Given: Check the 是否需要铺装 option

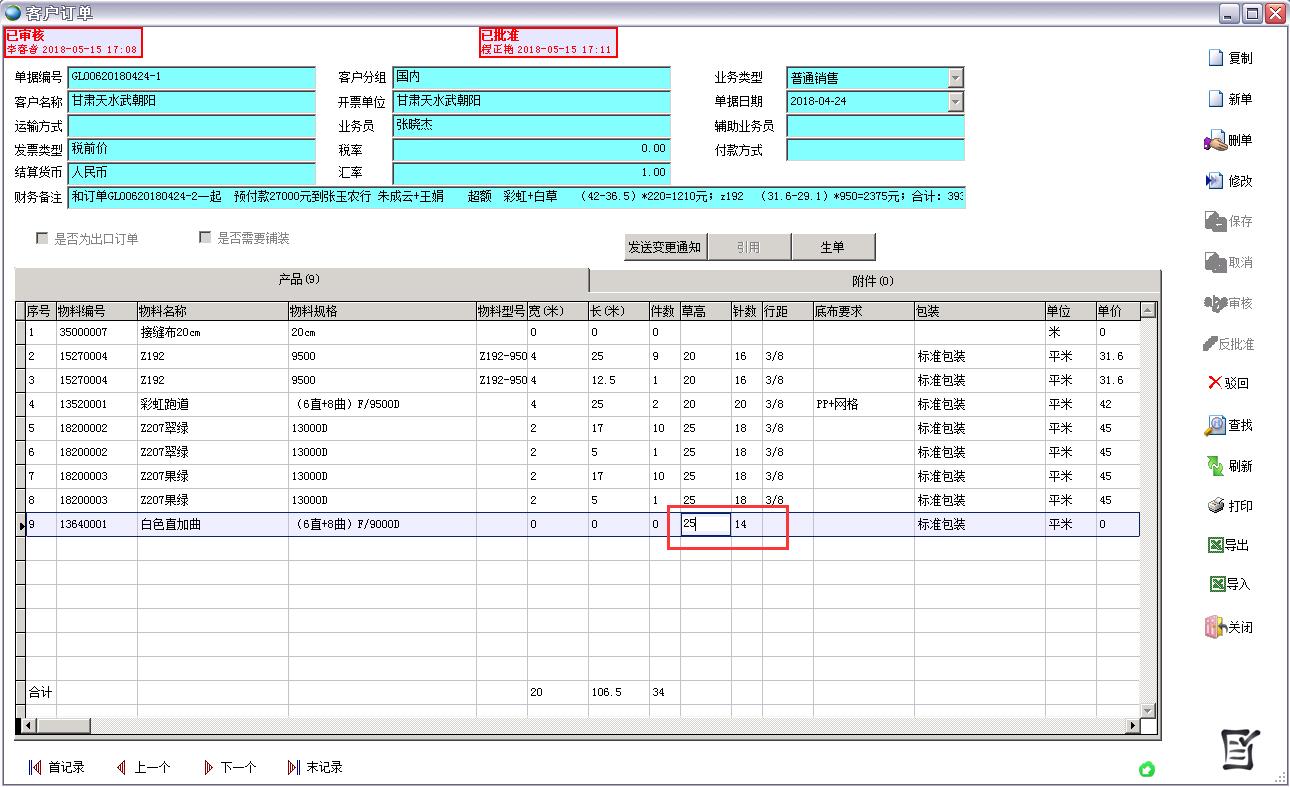Looking at the screenshot, I should coord(205,237).
